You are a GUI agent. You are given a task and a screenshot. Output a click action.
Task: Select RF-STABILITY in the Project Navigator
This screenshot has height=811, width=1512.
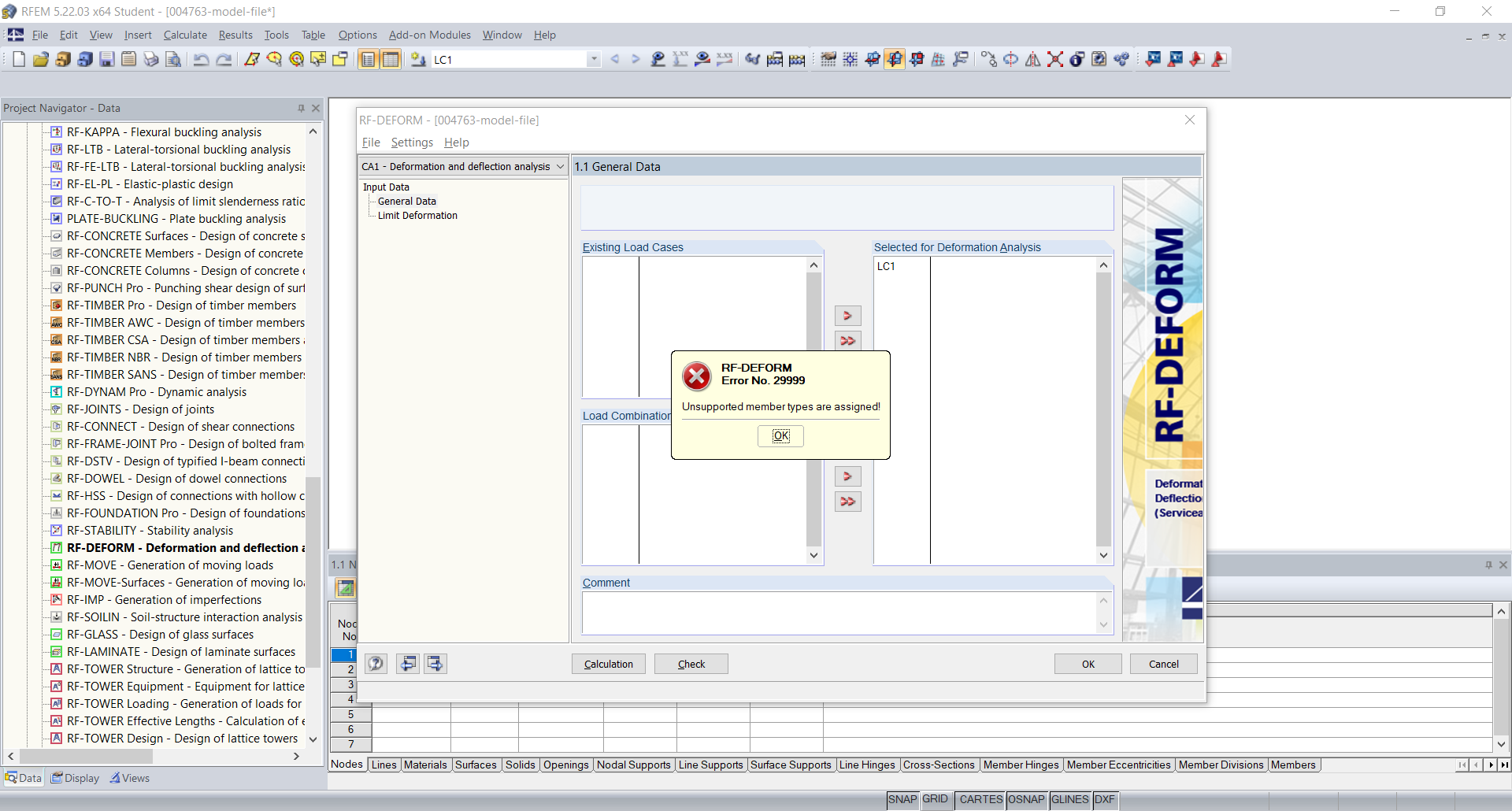[150, 531]
